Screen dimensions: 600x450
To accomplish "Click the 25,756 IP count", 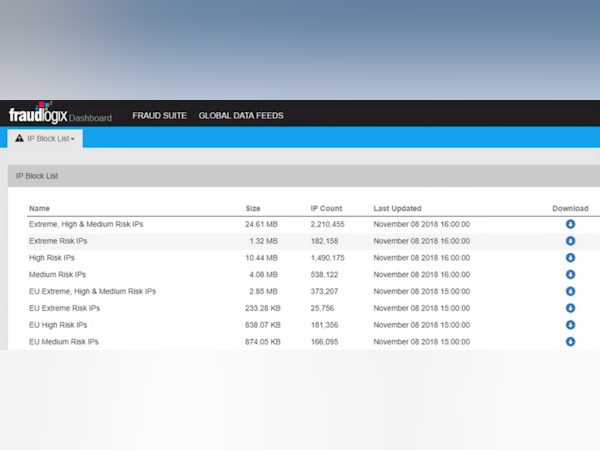I will click(322, 308).
